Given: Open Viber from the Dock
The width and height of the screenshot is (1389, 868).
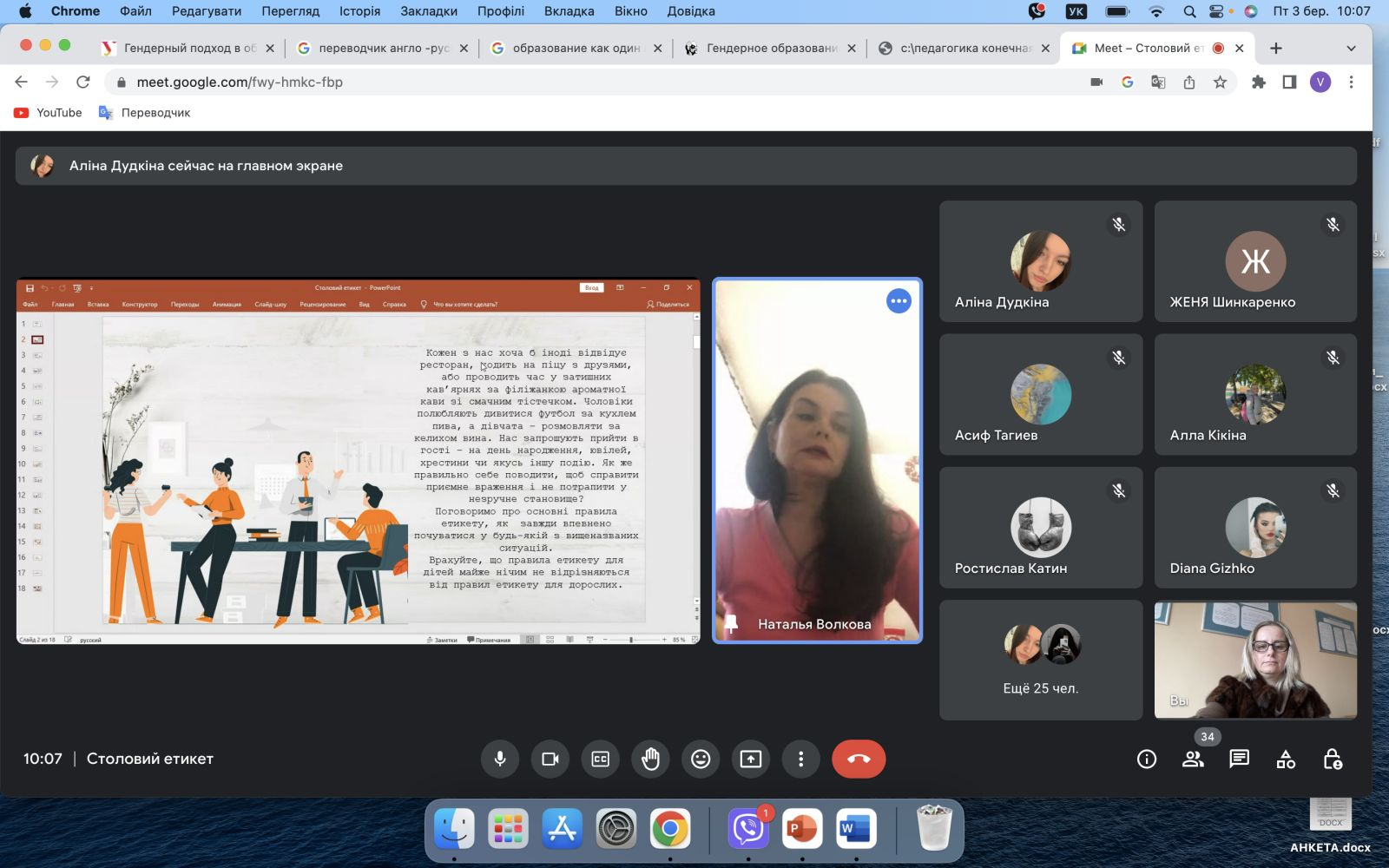Looking at the screenshot, I should (x=748, y=829).
